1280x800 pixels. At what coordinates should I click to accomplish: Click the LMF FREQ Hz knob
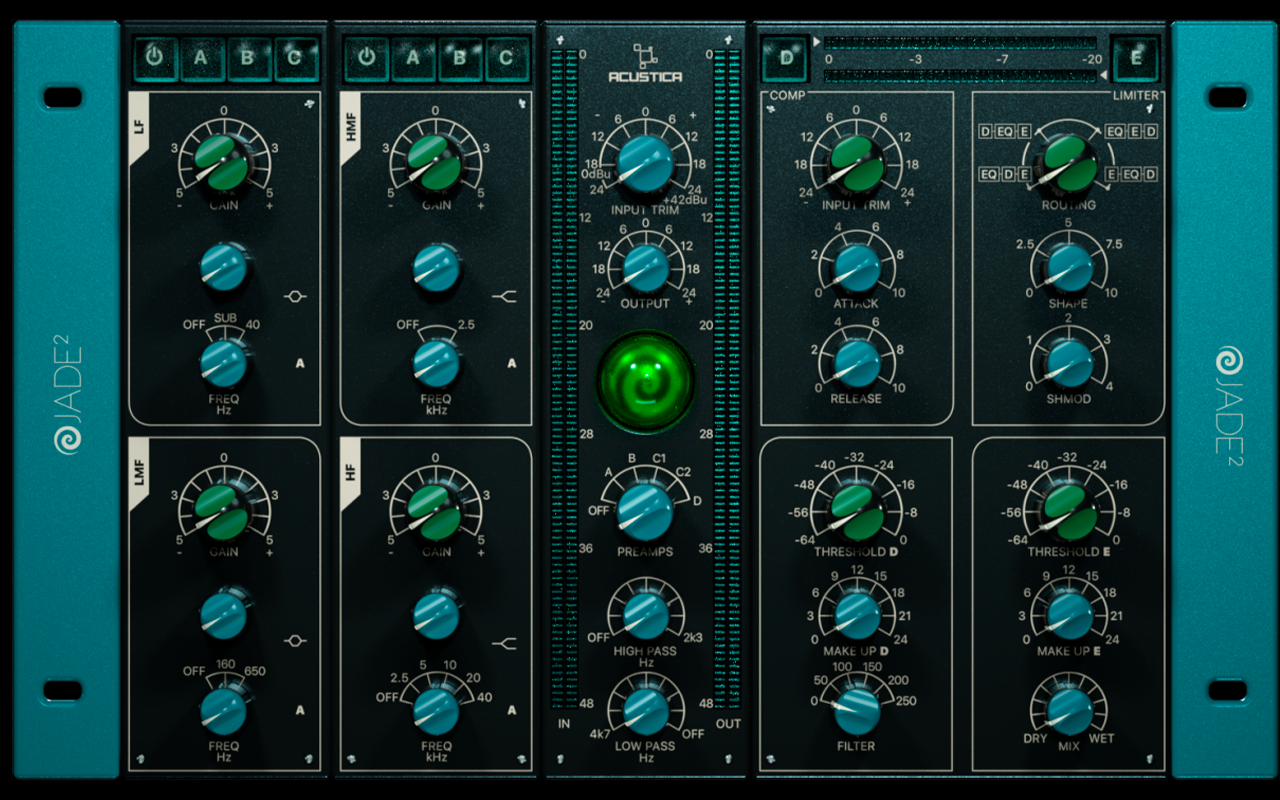(x=224, y=710)
